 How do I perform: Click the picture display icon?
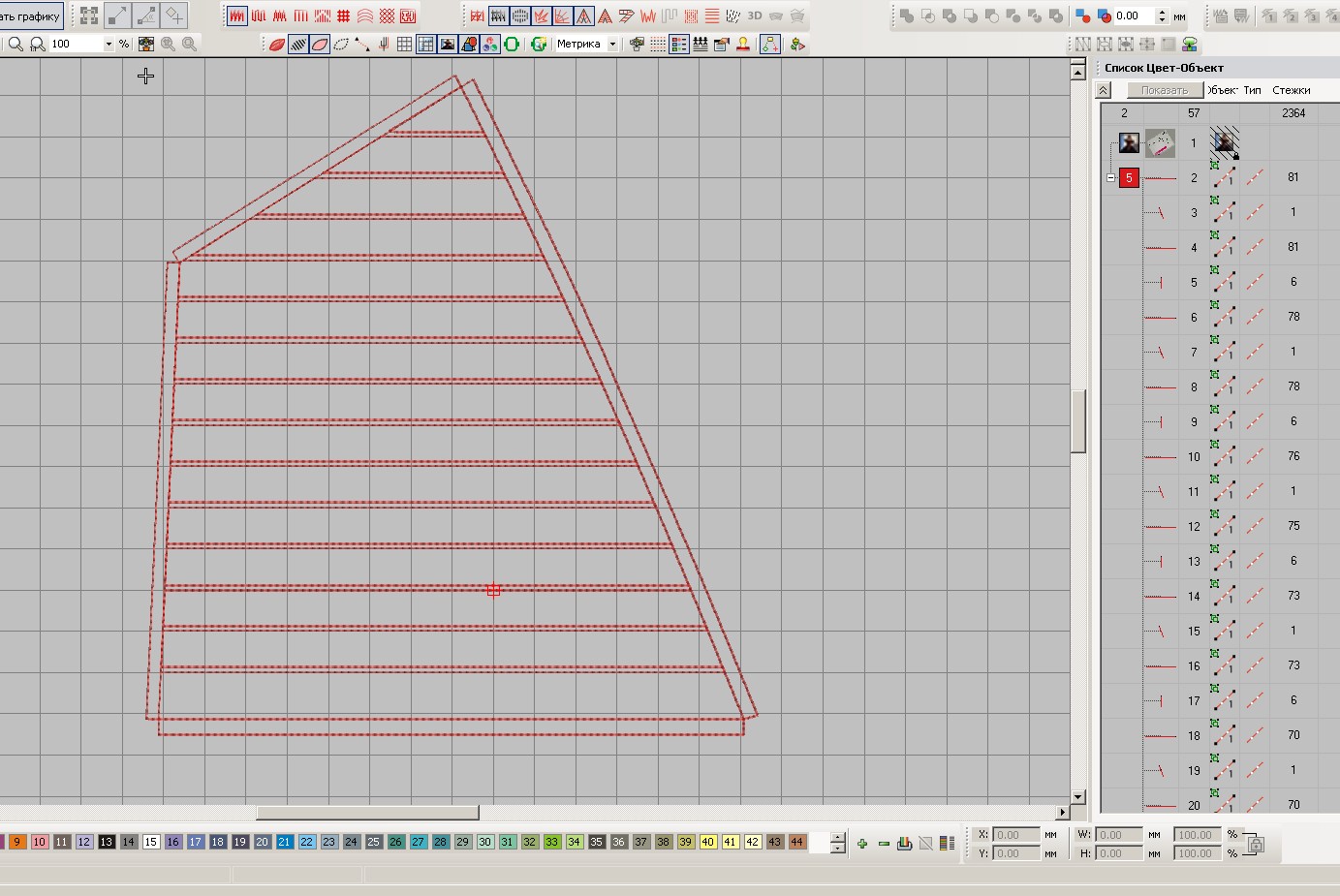[x=448, y=44]
